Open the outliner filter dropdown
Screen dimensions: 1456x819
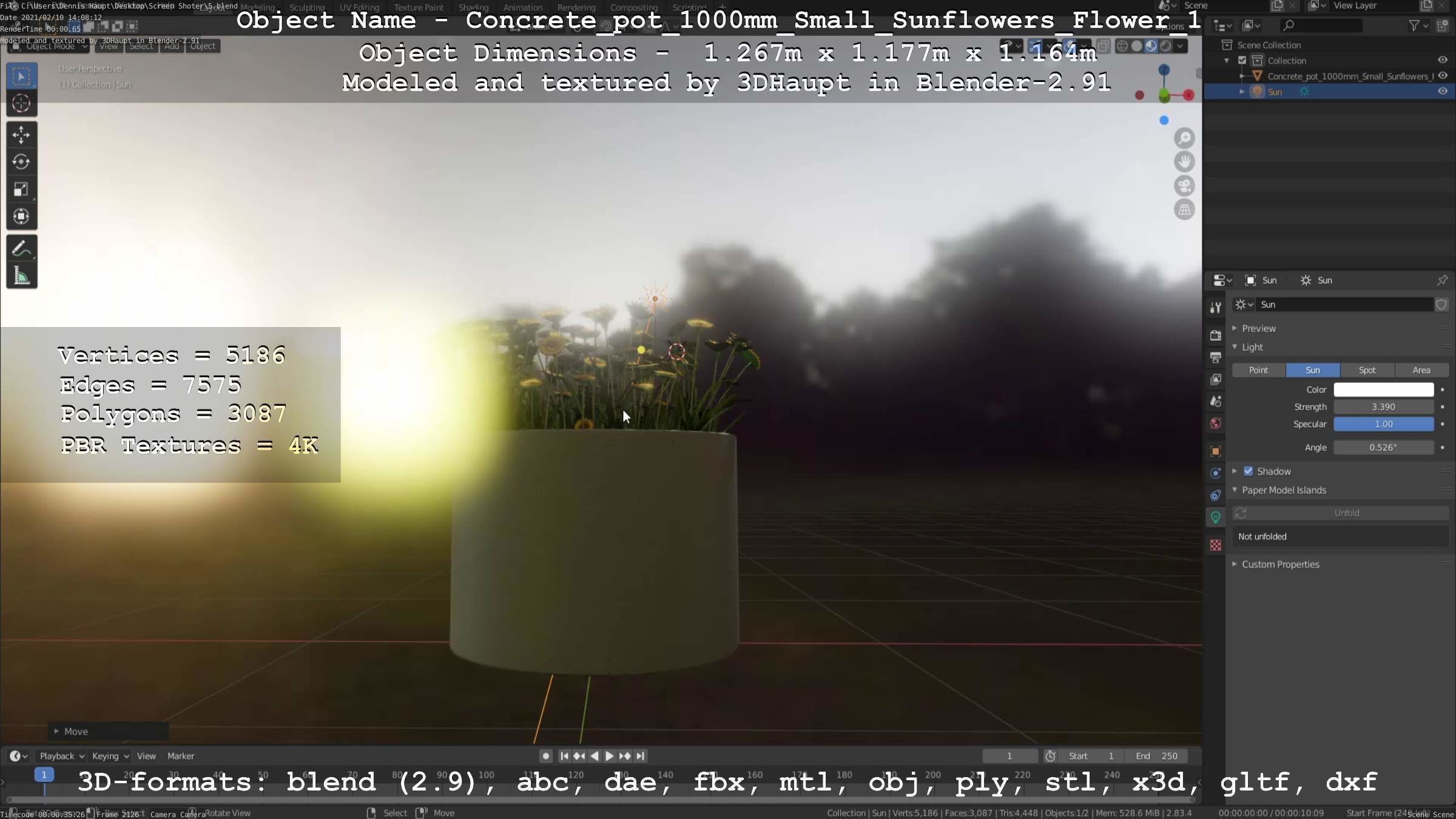[1418, 25]
